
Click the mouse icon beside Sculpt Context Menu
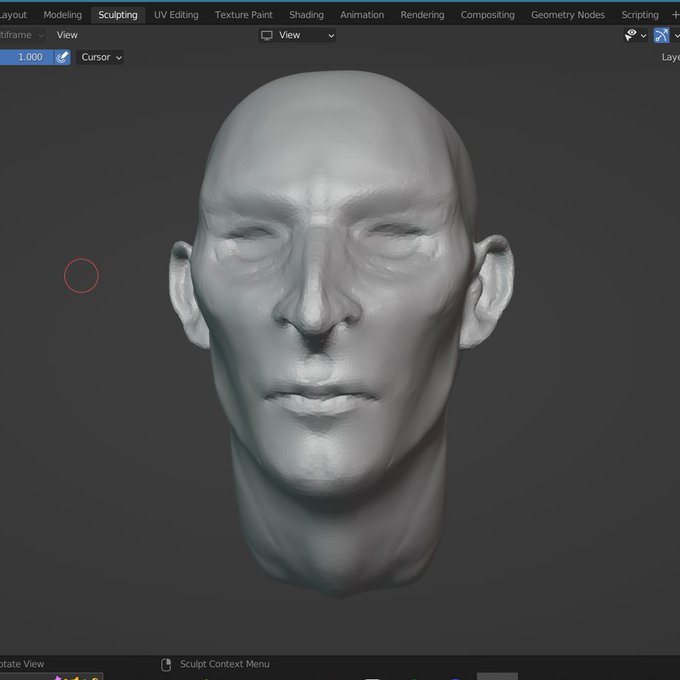coord(166,664)
